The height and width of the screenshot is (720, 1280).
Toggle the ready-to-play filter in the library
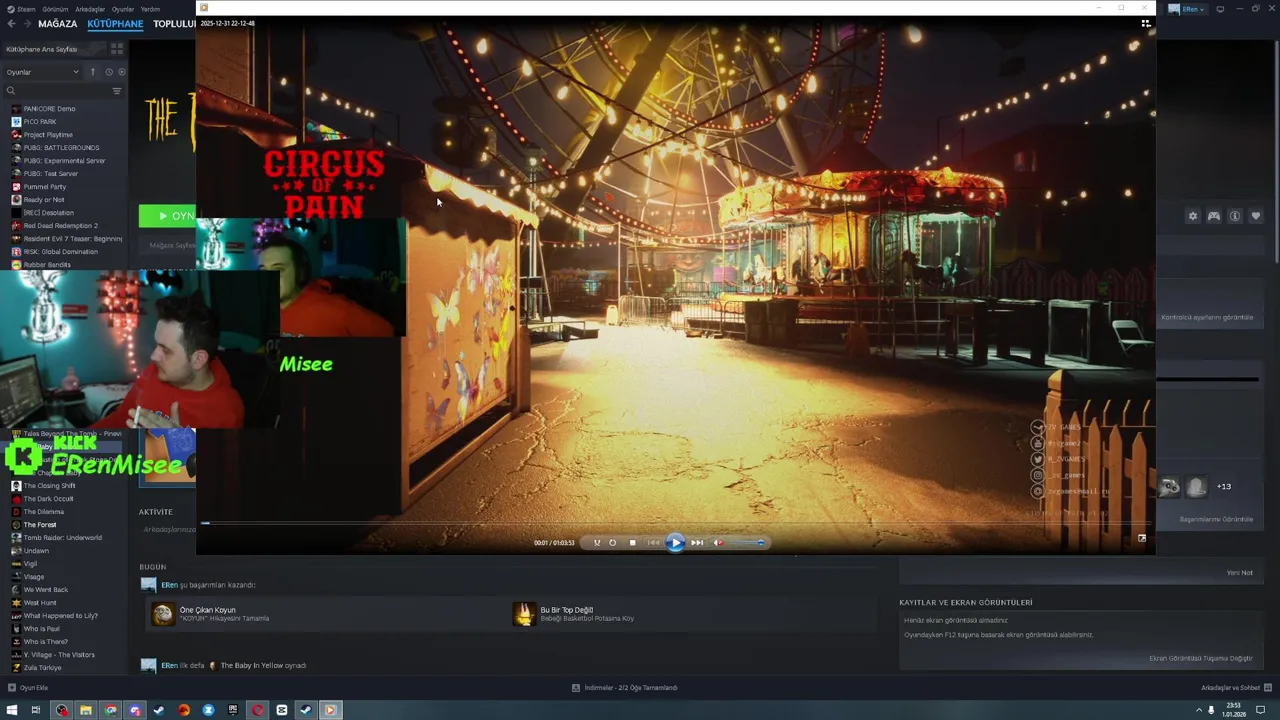pyautogui.click(x=122, y=72)
